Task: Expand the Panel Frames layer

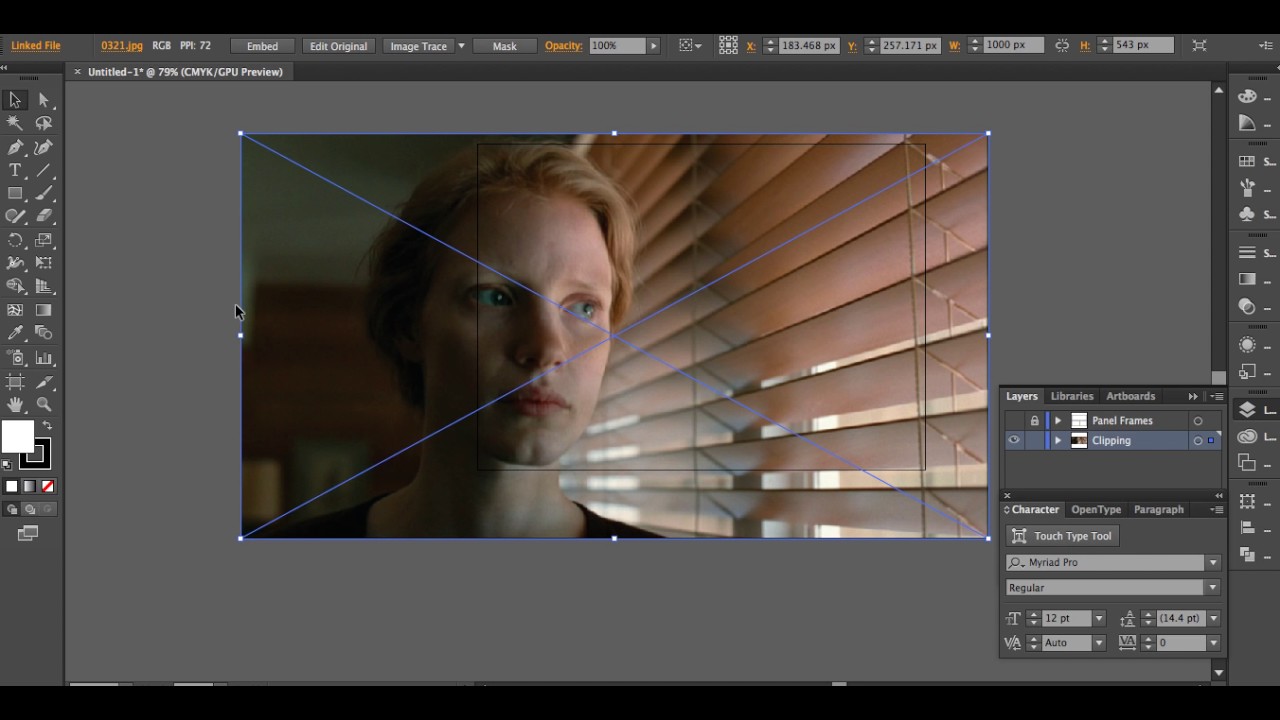Action: [1057, 421]
